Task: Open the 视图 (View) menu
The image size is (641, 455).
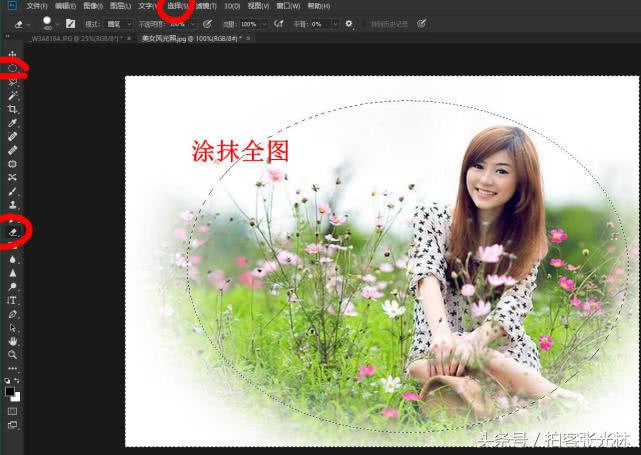Action: [x=258, y=6]
